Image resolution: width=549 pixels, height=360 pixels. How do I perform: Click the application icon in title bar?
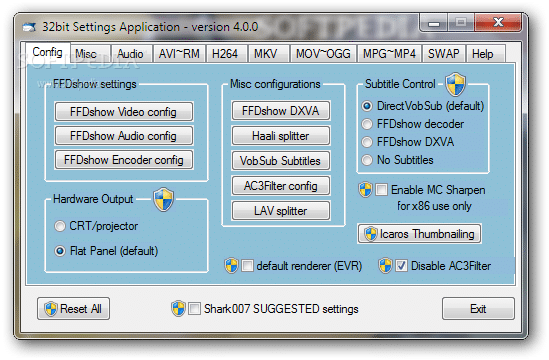pyautogui.click(x=29, y=27)
